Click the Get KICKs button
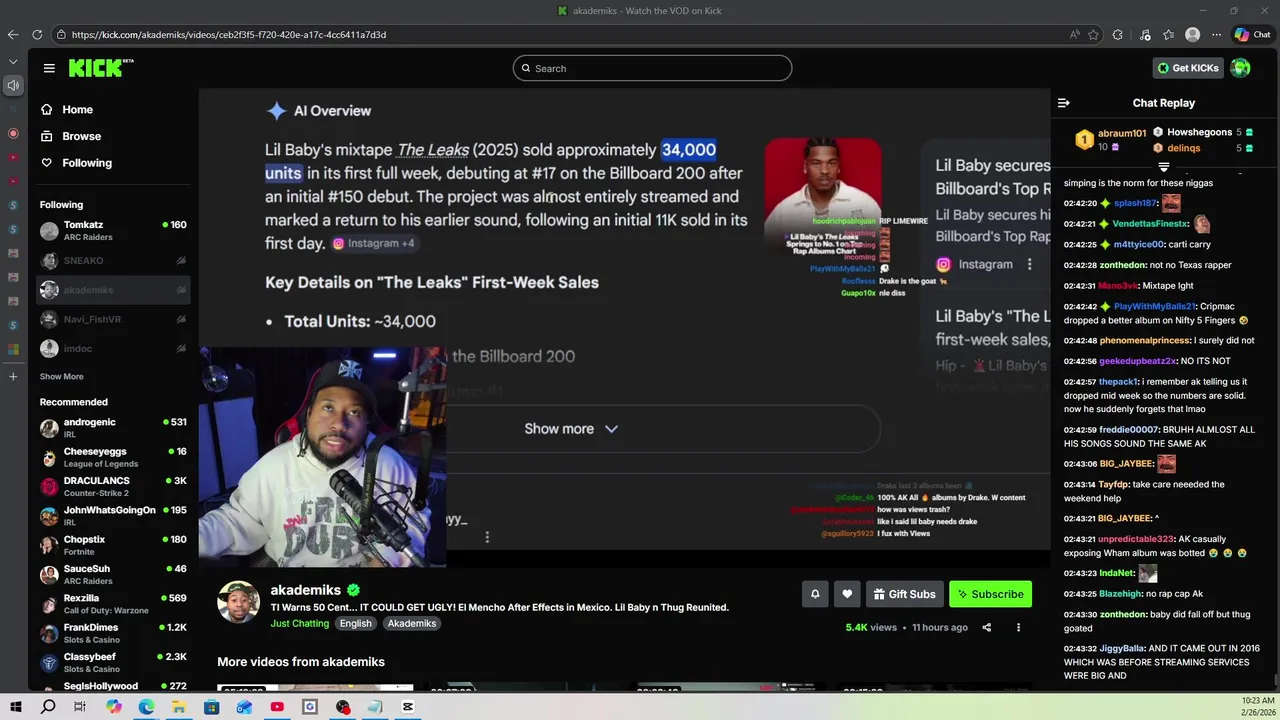This screenshot has height=720, width=1280. (1188, 68)
